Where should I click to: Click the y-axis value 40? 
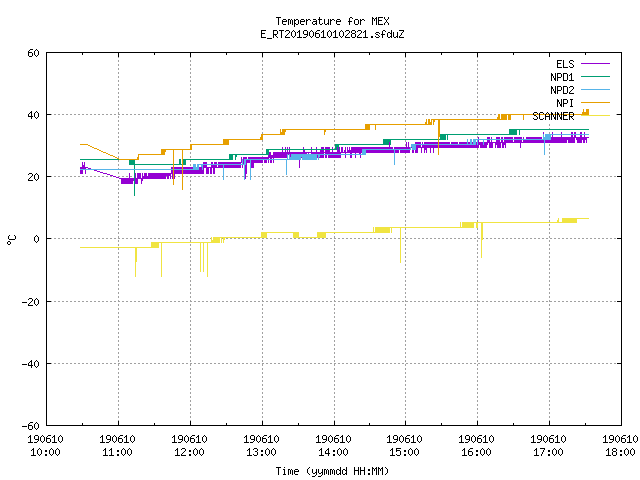point(33,115)
